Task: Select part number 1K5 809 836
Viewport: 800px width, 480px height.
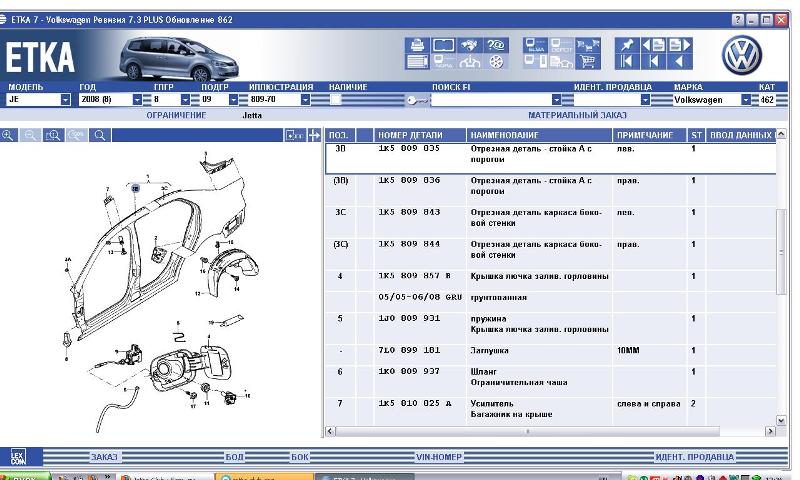Action: (409, 180)
